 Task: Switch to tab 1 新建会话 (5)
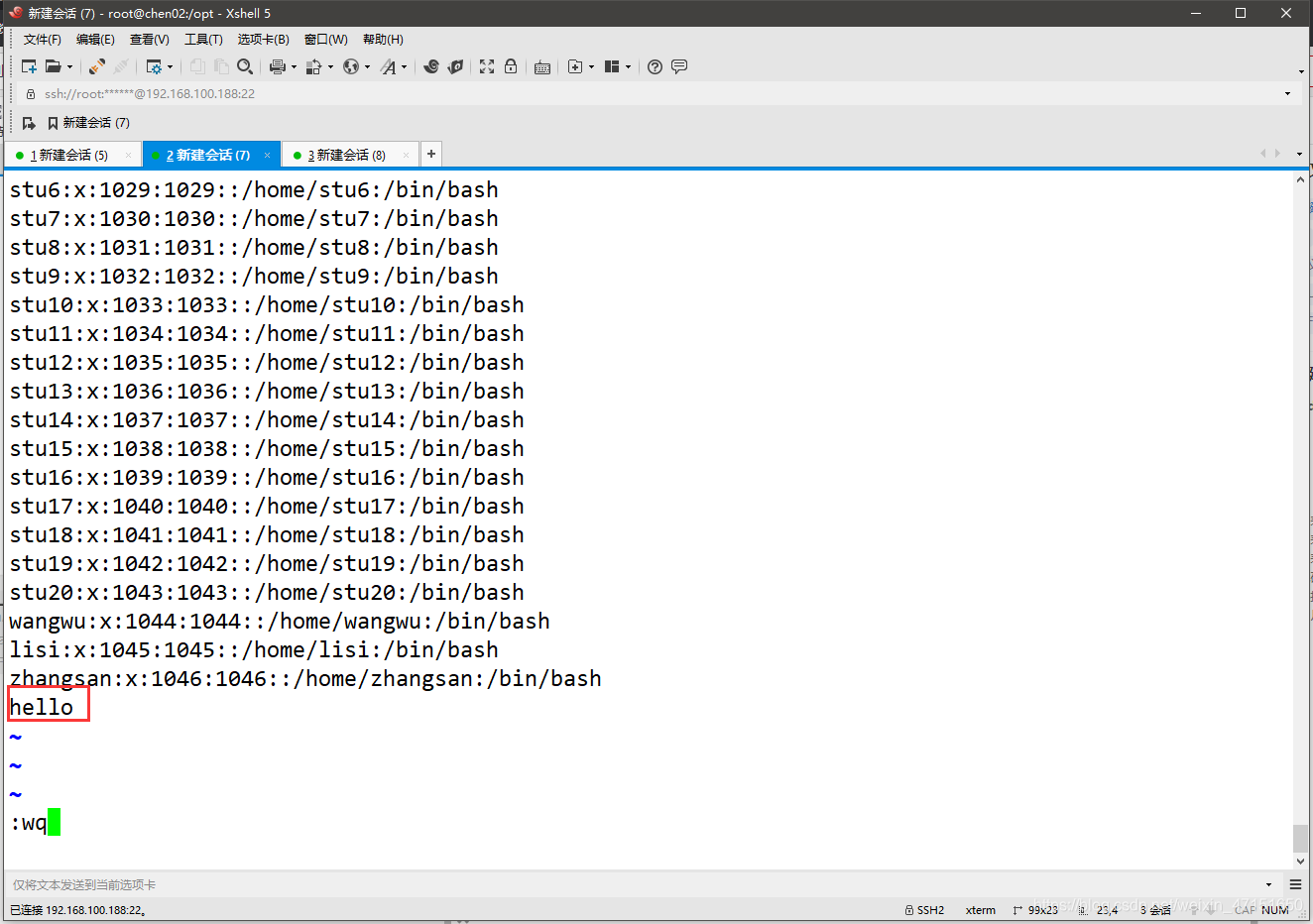click(x=71, y=155)
